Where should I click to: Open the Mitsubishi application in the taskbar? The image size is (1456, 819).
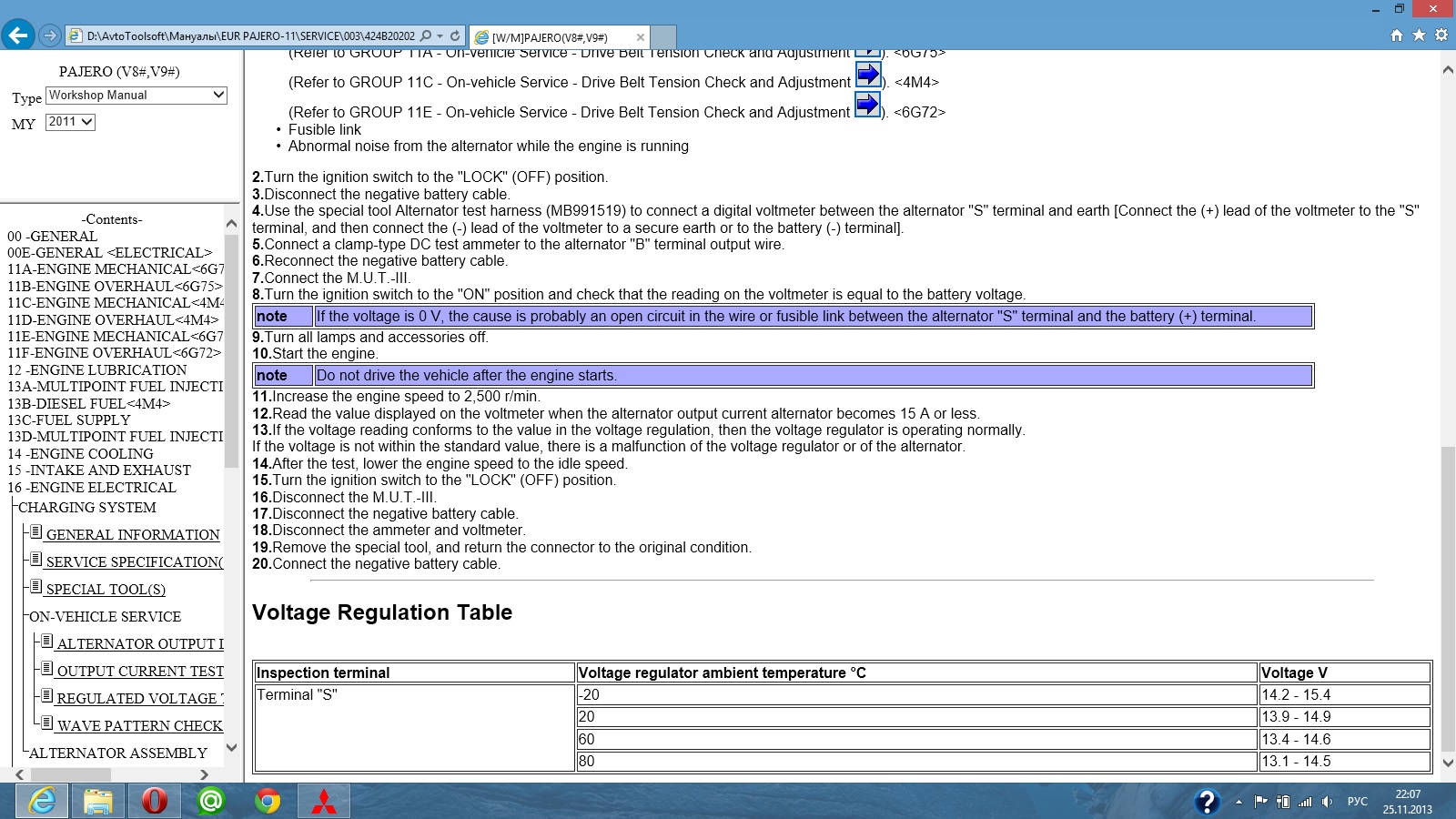coord(324,801)
